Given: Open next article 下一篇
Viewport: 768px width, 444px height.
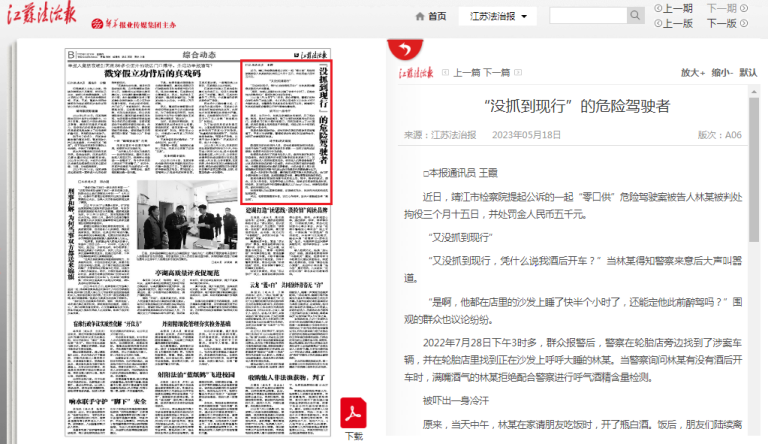Looking at the screenshot, I should tap(497, 73).
